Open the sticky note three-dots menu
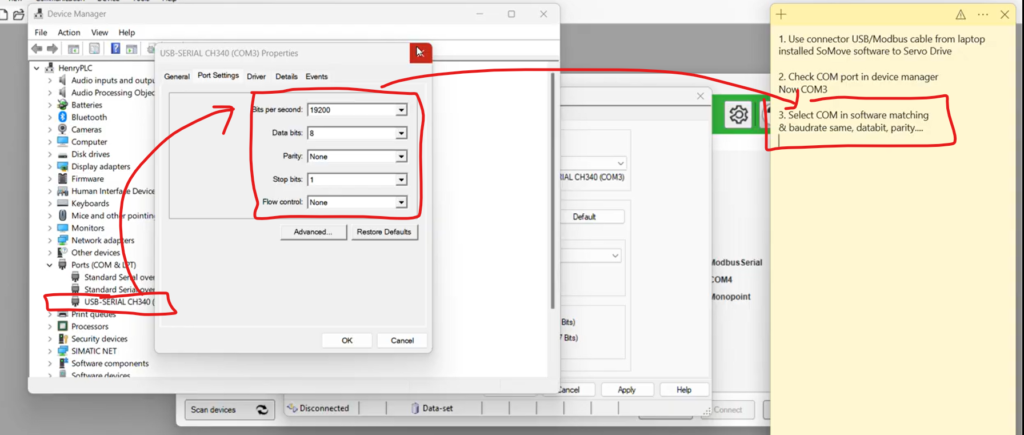This screenshot has height=435, width=1024. pos(982,14)
